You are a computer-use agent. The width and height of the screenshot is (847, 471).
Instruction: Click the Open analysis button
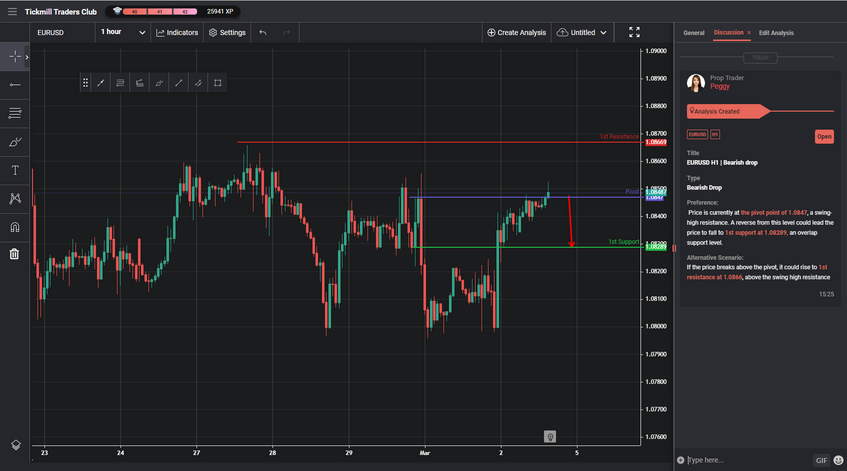824,137
